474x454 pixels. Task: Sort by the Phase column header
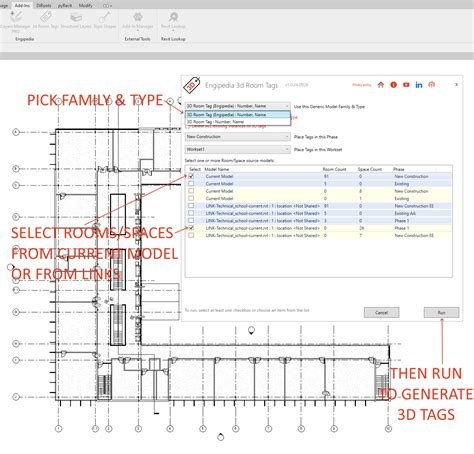tap(399, 169)
